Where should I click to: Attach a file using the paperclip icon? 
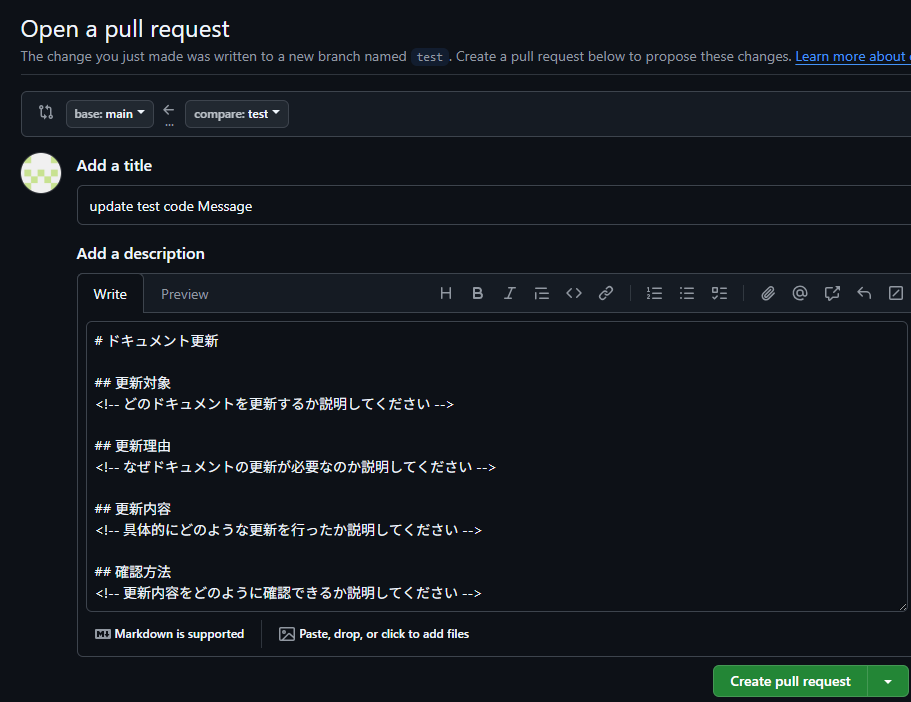768,293
